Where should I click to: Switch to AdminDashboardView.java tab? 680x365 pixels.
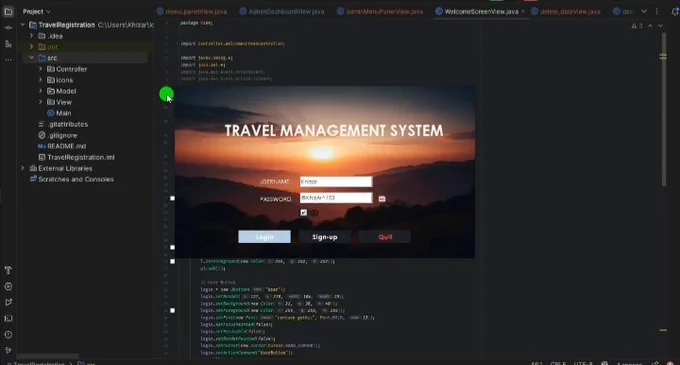(x=282, y=12)
